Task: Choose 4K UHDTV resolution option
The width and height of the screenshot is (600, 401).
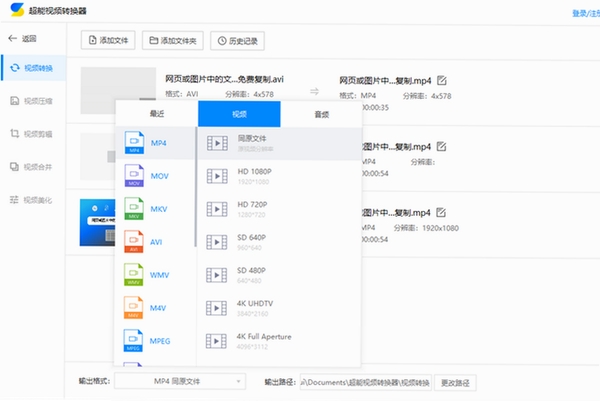Action: [x=279, y=308]
